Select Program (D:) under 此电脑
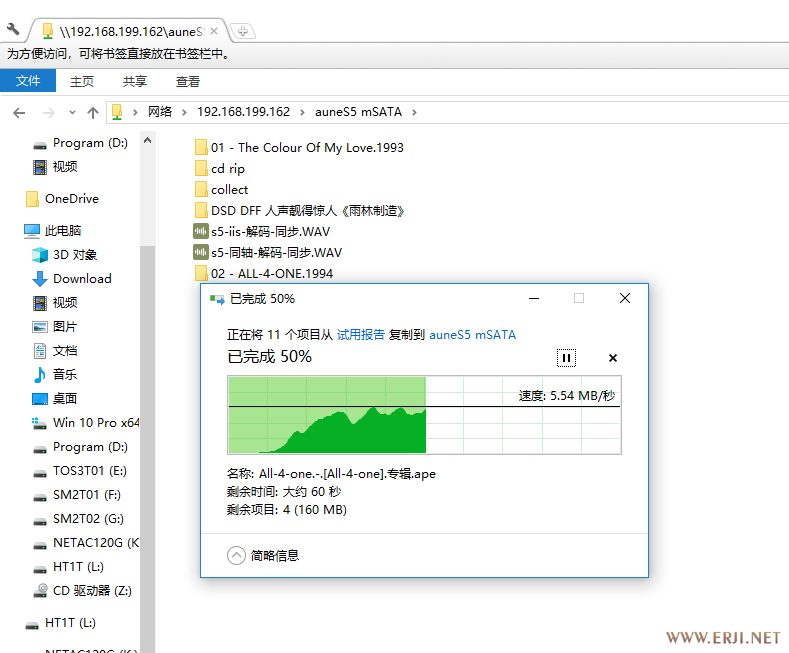 coord(81,447)
